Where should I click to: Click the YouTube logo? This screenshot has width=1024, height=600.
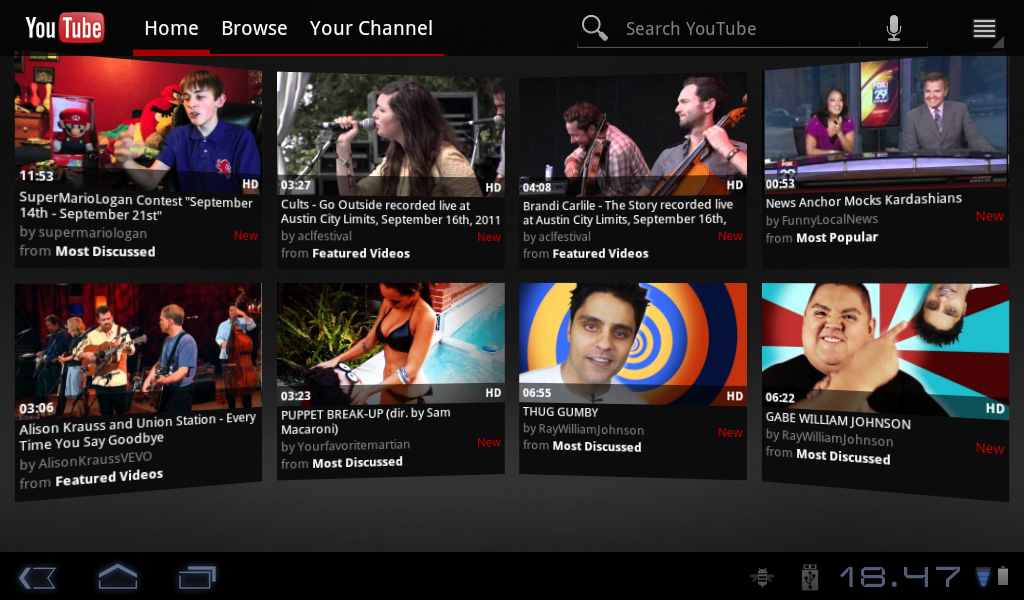[64, 28]
